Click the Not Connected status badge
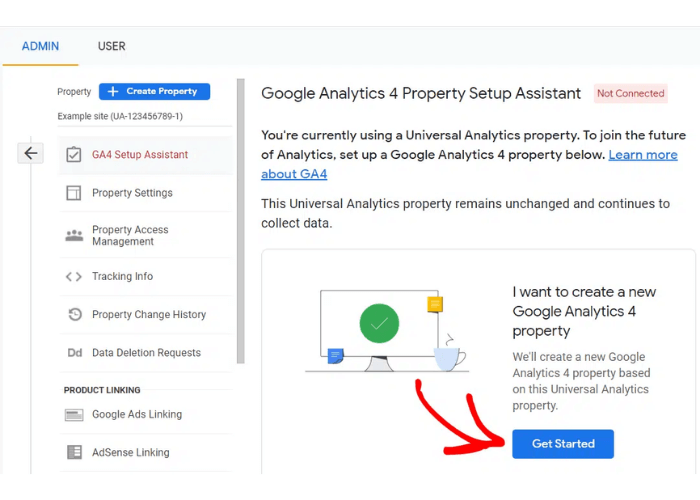The width and height of the screenshot is (700, 500). 630,93
